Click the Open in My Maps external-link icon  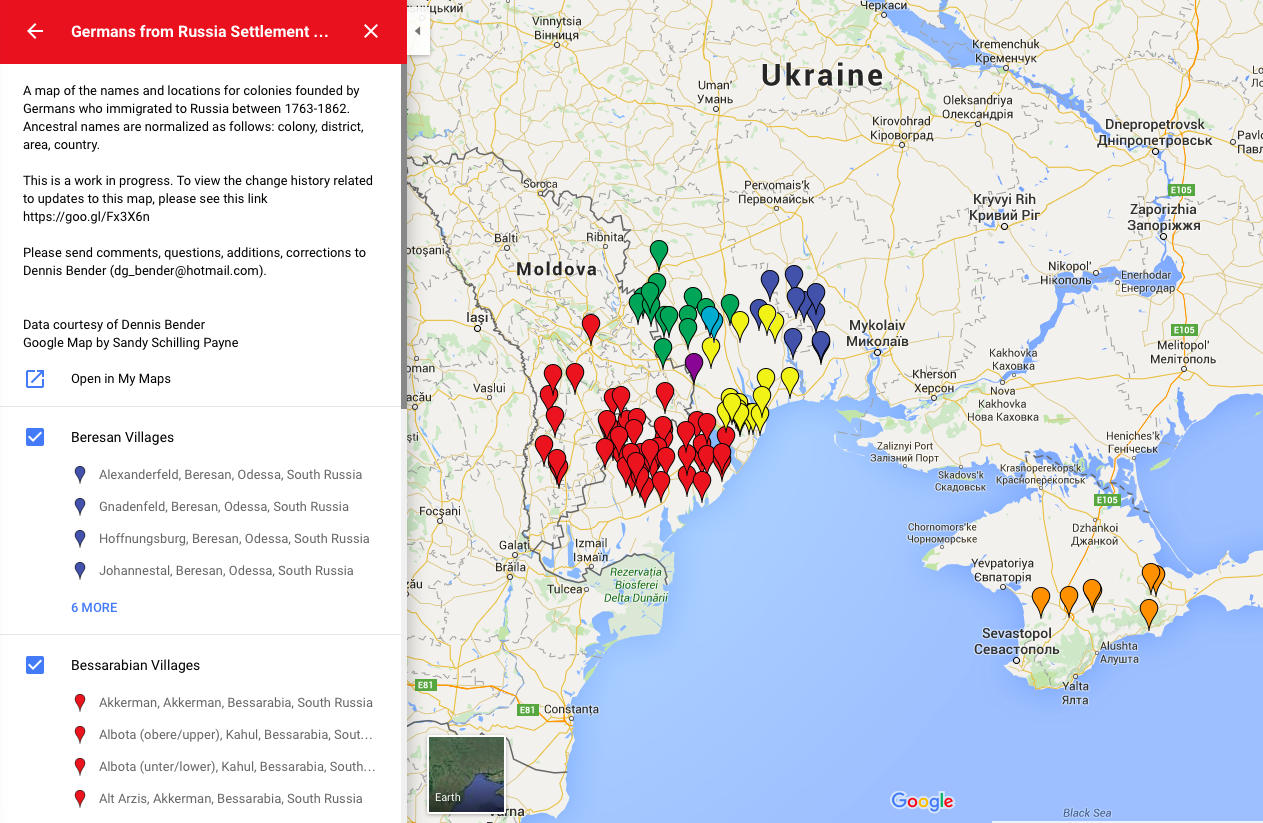[36, 379]
